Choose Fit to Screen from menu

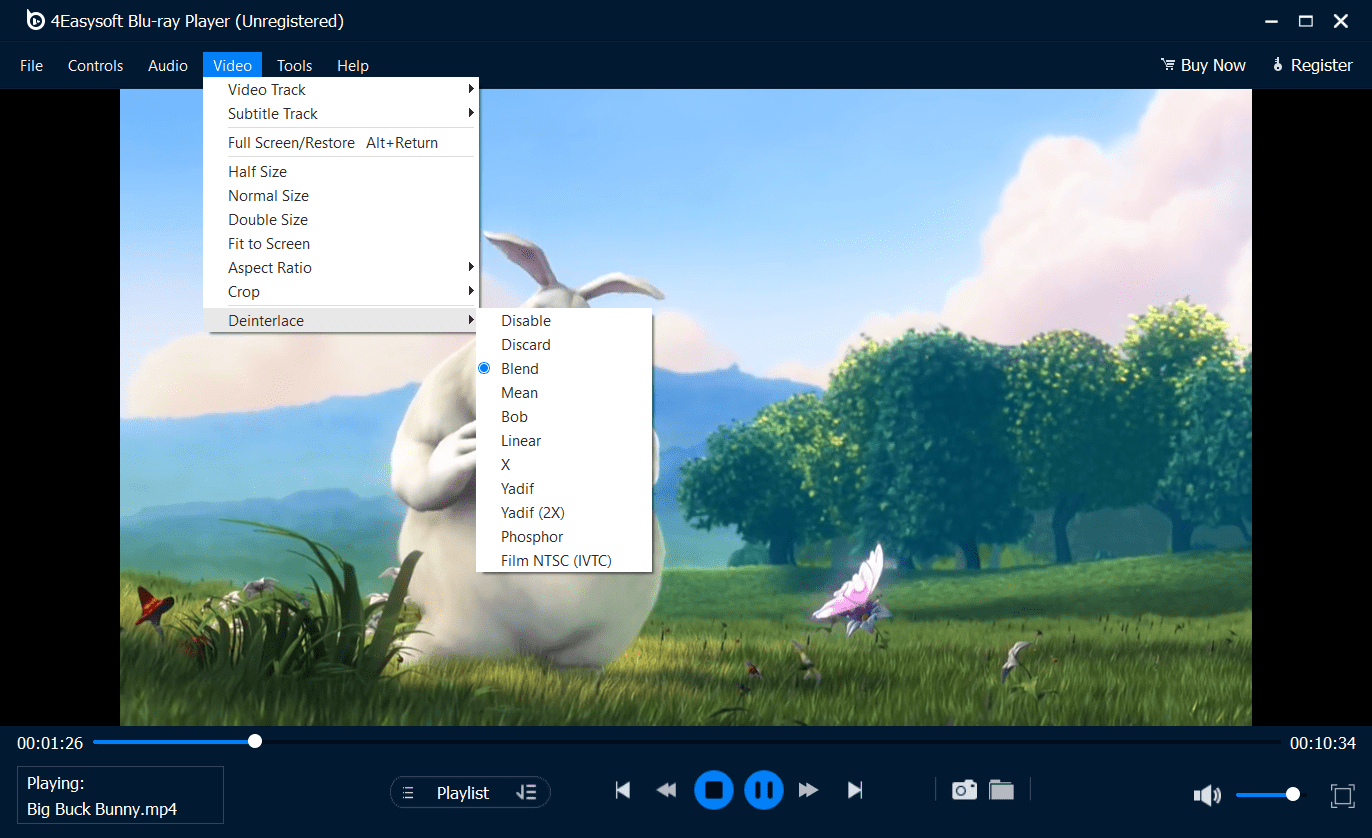269,244
